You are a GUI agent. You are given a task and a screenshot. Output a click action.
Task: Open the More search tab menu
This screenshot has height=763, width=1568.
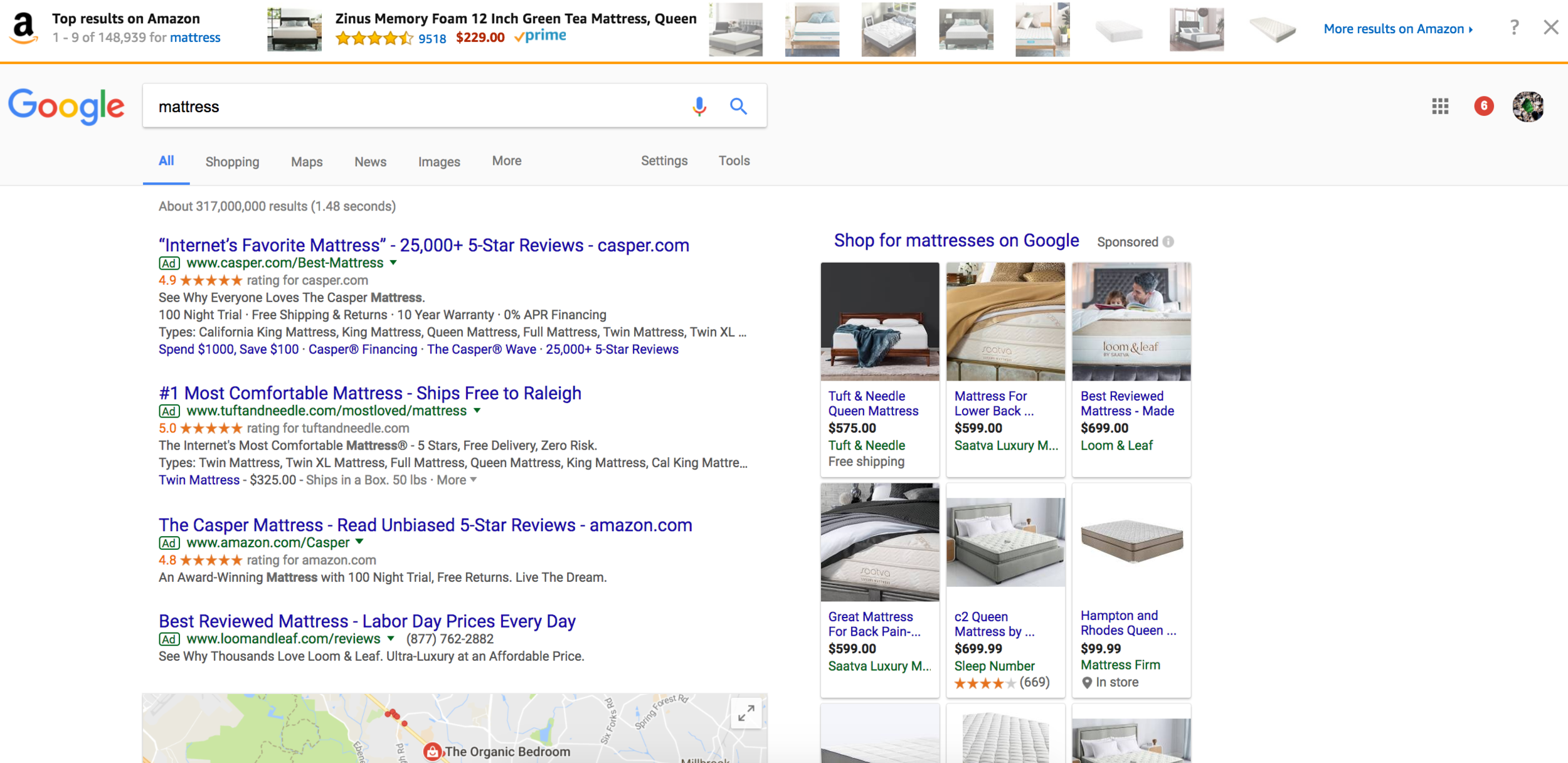tap(507, 161)
